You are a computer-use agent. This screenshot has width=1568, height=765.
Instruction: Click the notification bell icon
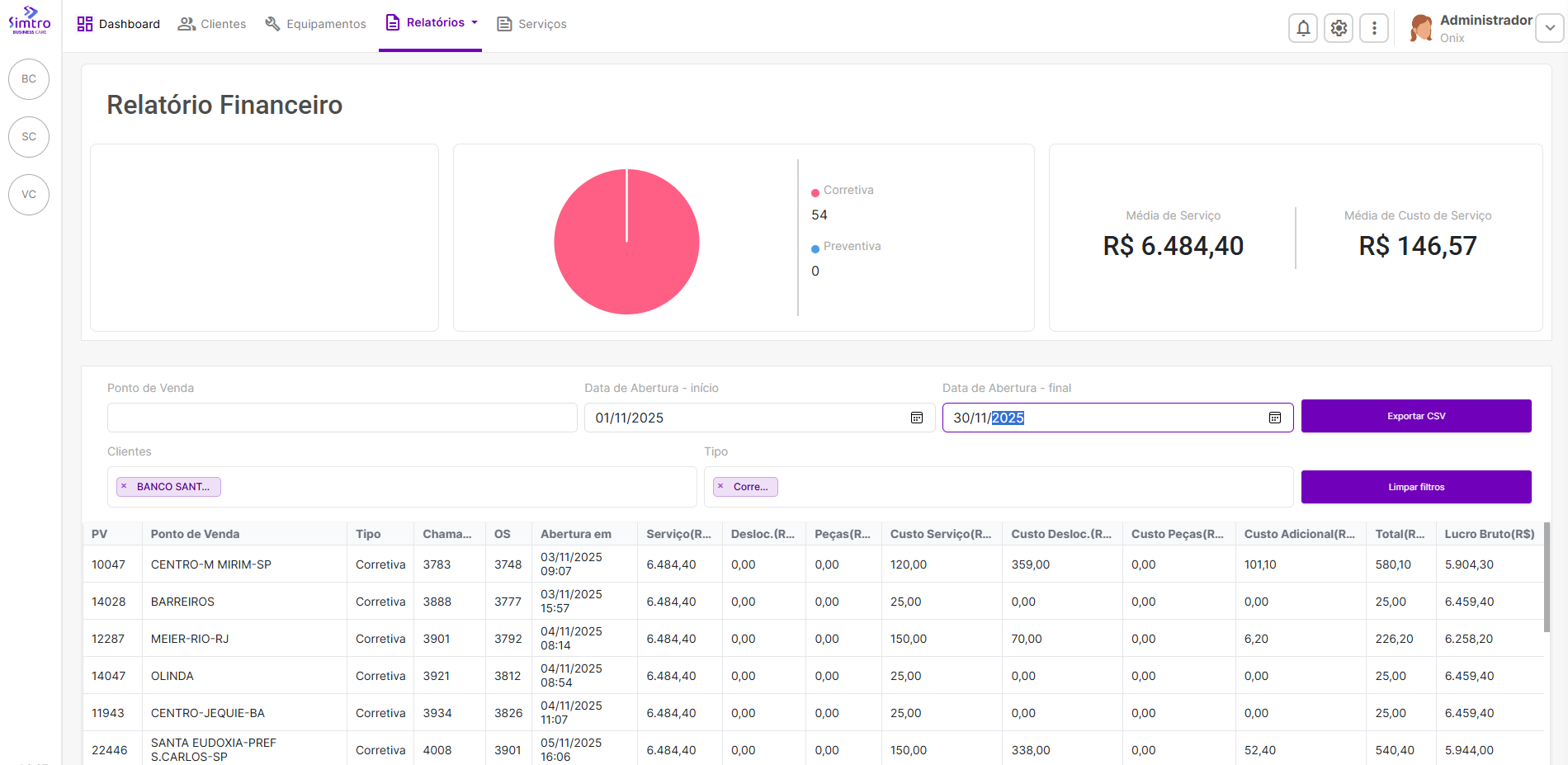point(1302,28)
